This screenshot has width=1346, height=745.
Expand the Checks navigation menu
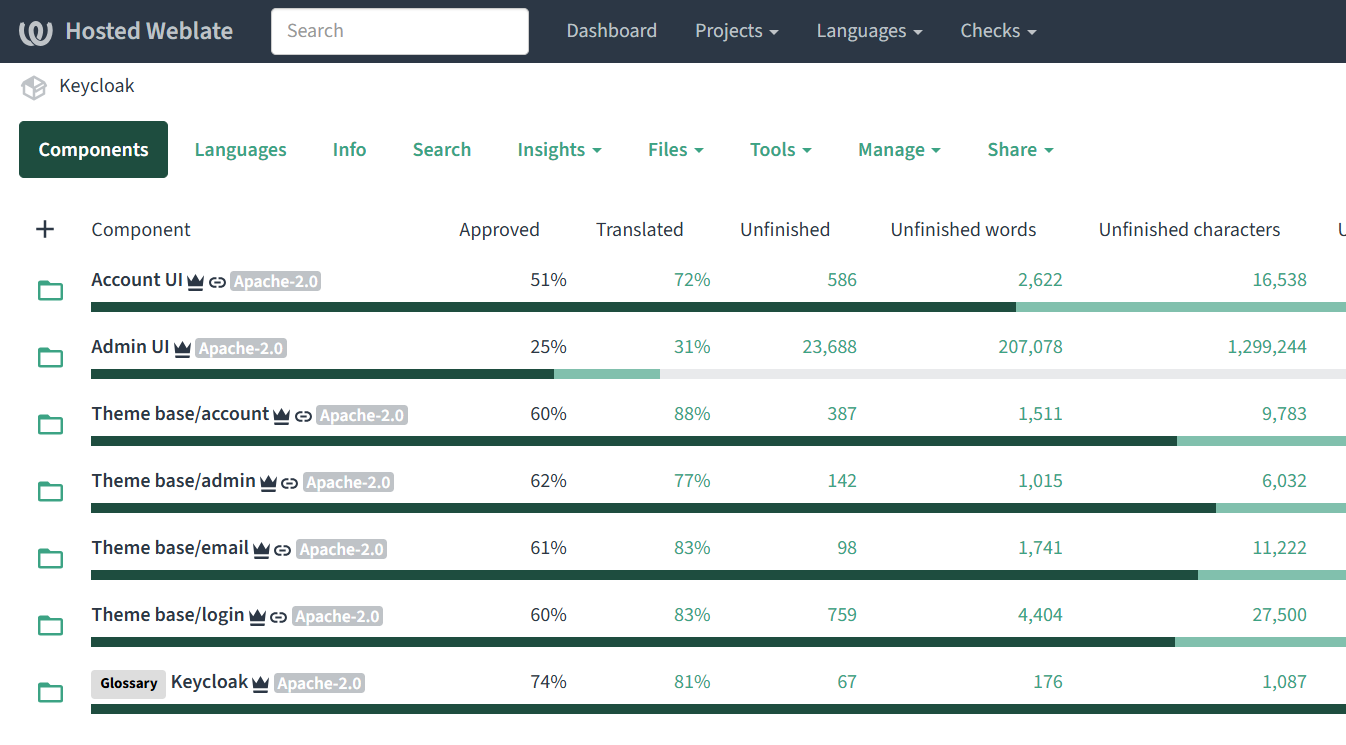(997, 31)
